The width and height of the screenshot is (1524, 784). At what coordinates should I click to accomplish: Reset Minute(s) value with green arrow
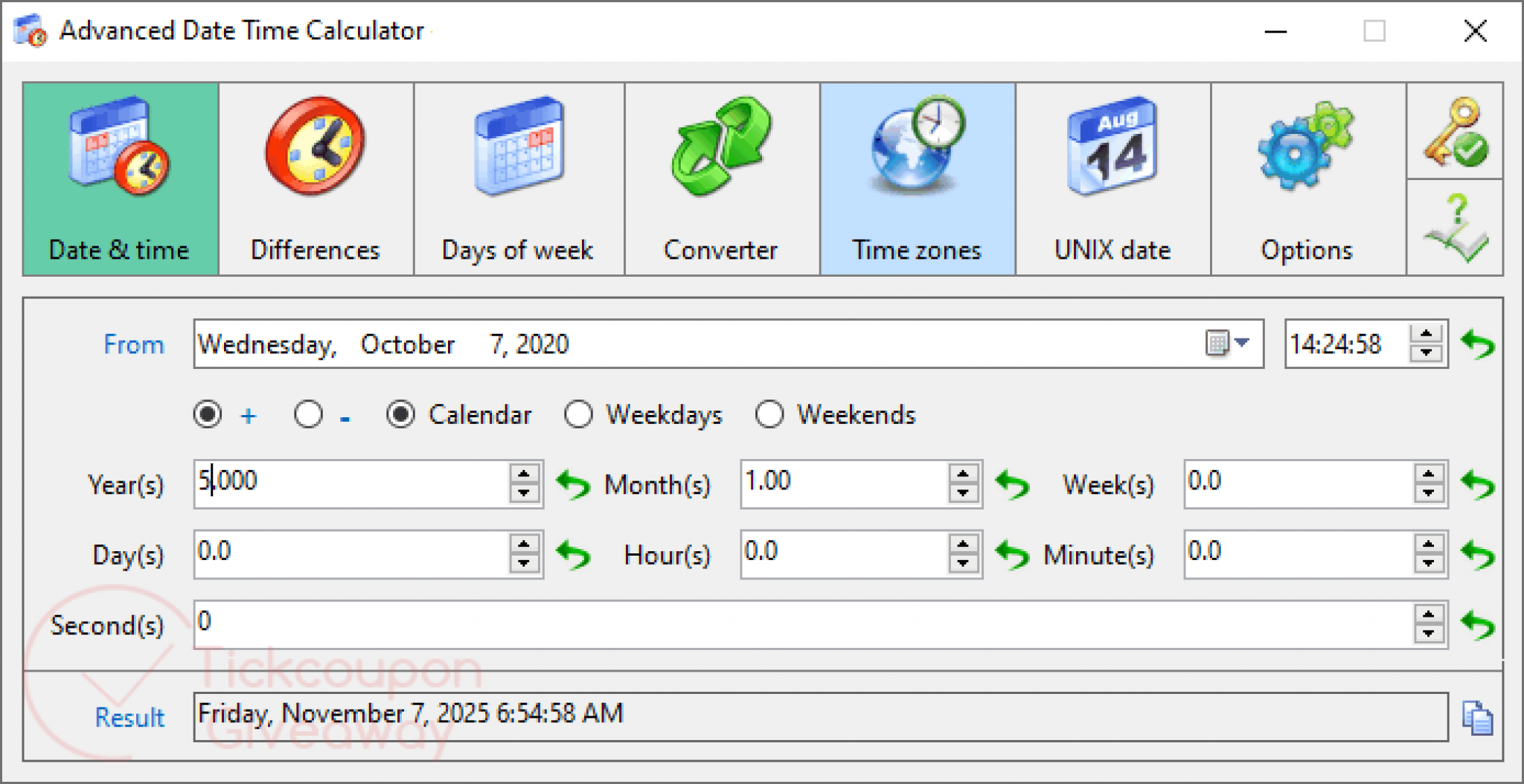pos(1477,555)
